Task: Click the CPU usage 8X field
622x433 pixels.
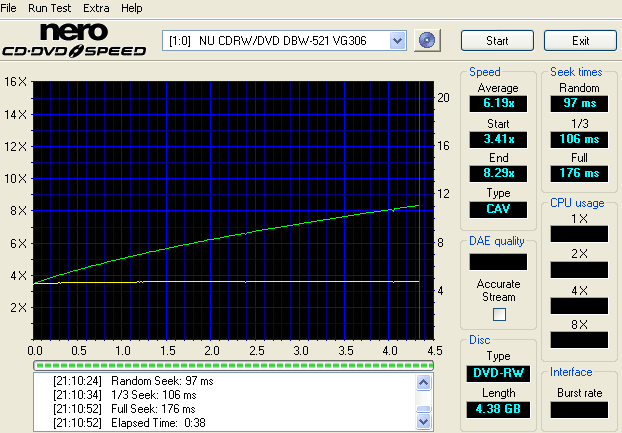Action: point(579,340)
